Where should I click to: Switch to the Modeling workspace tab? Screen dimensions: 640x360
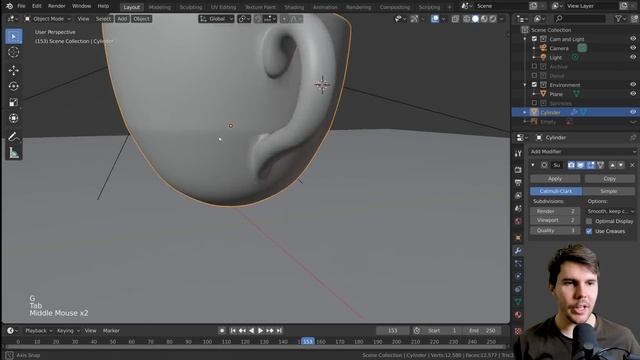(x=160, y=7)
